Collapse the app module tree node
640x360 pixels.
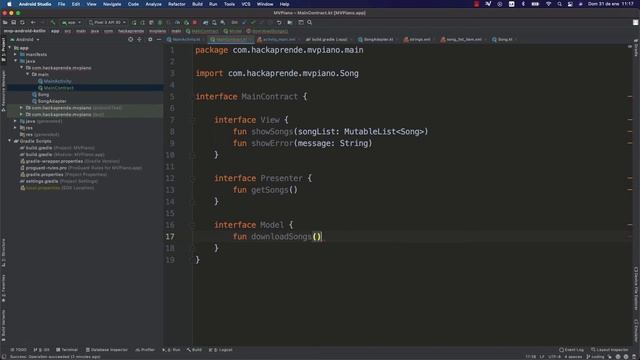click(10, 48)
